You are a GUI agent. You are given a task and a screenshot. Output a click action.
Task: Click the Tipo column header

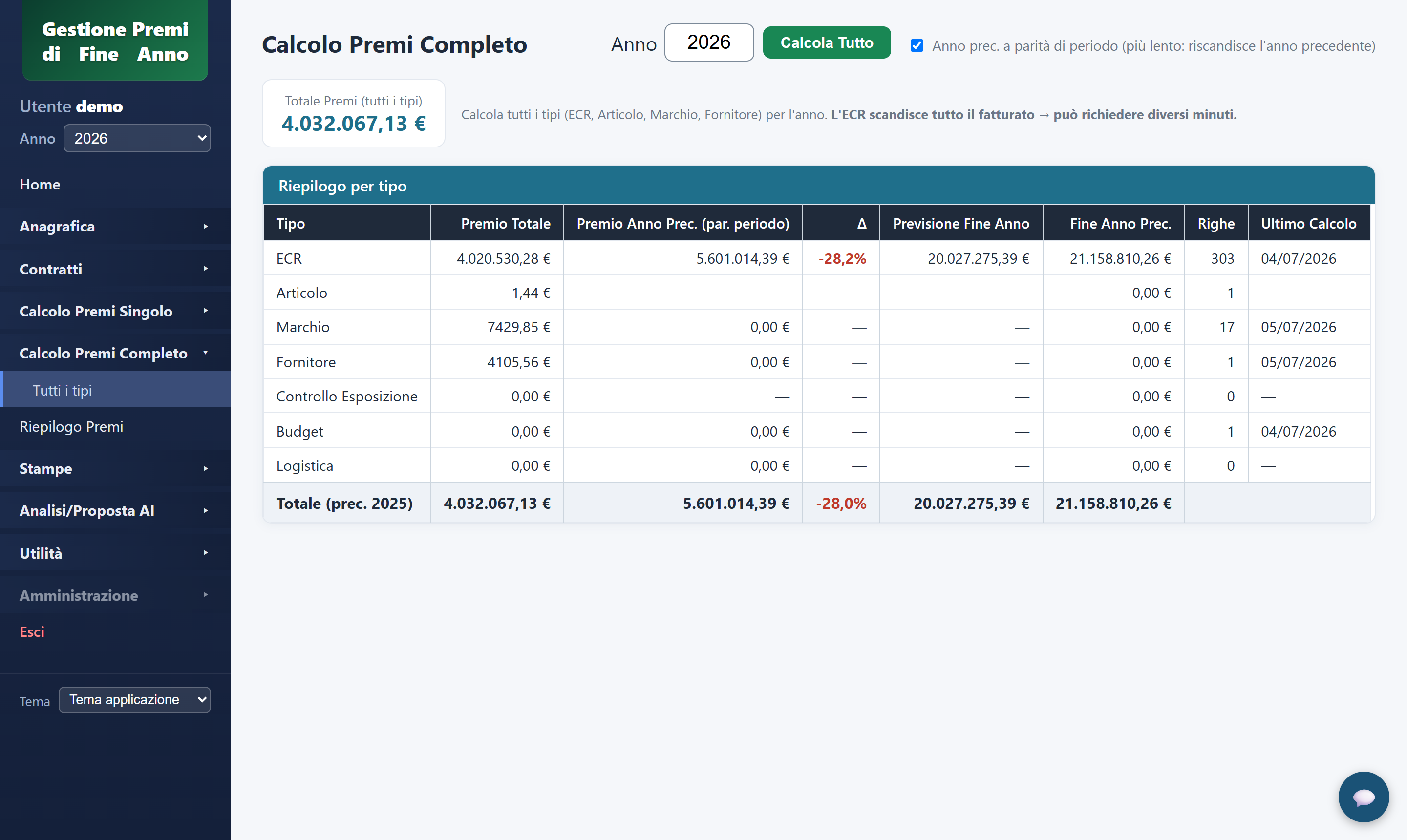346,224
